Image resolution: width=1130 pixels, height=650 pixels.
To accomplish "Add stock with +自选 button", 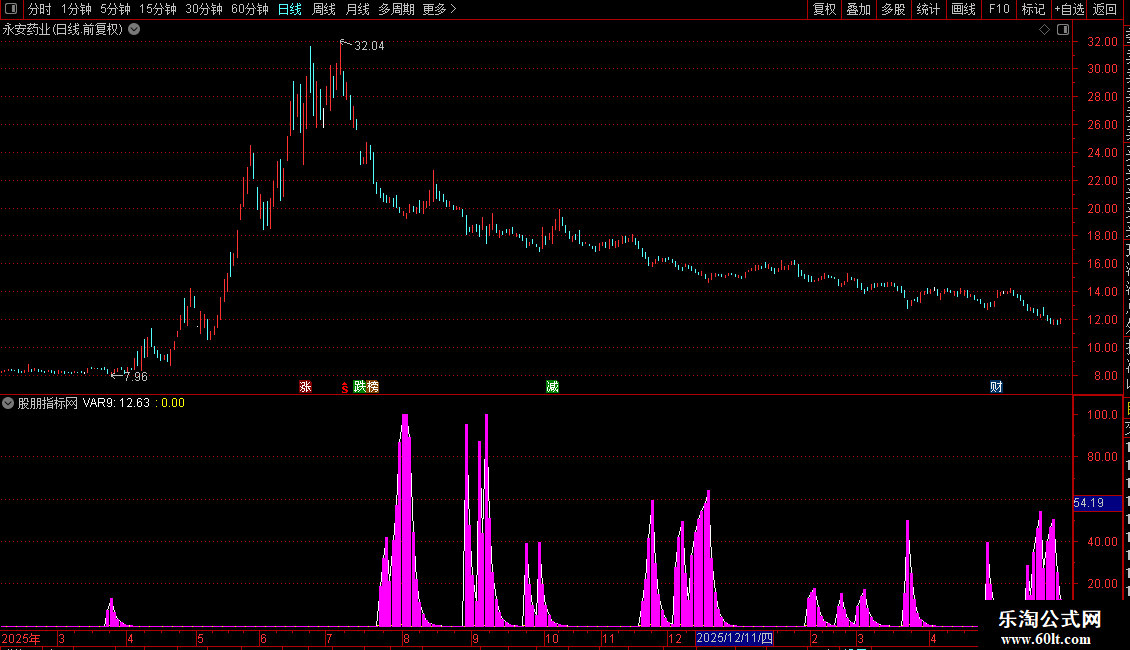I will point(1069,9).
